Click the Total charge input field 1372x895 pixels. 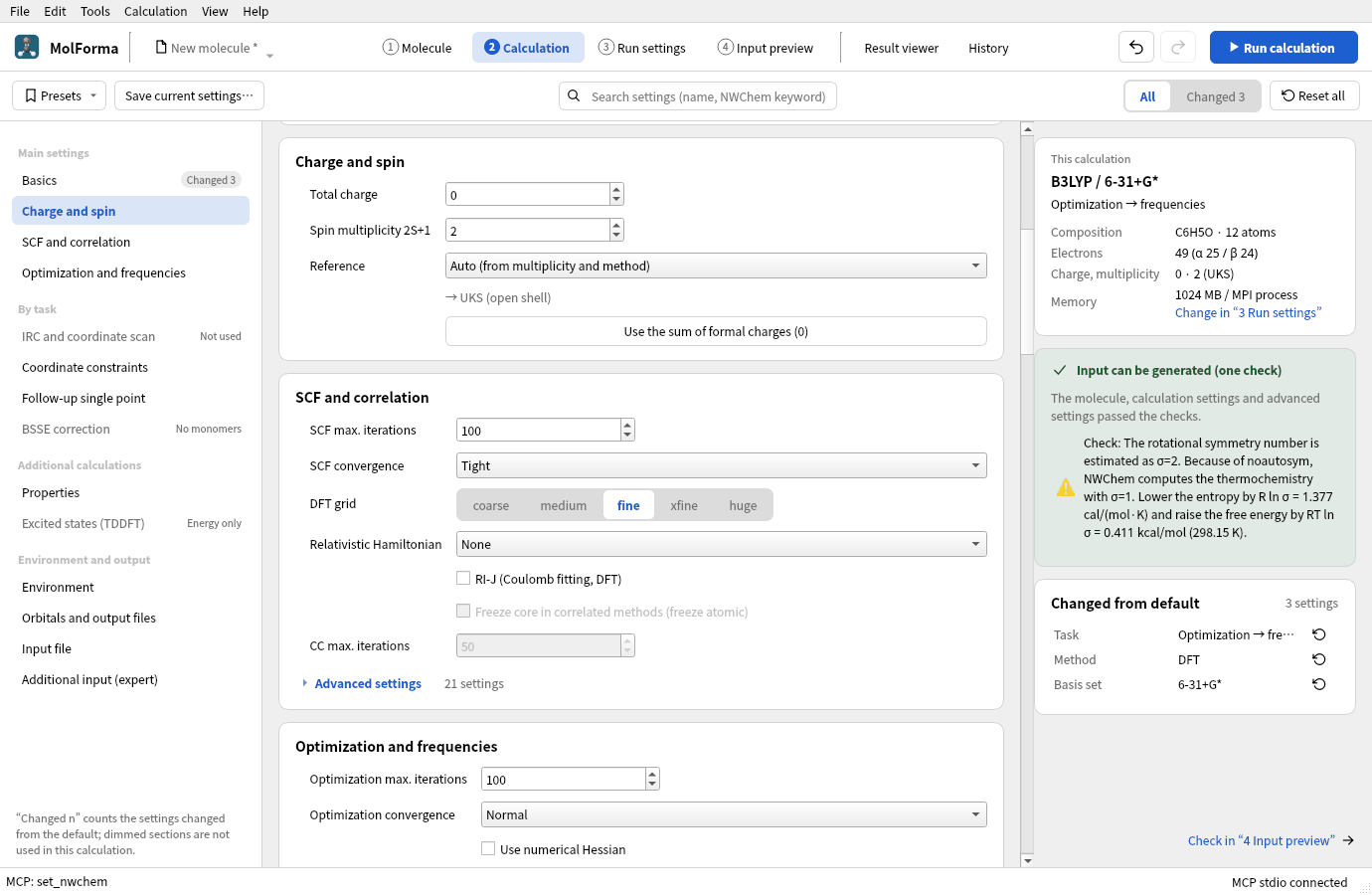(528, 194)
